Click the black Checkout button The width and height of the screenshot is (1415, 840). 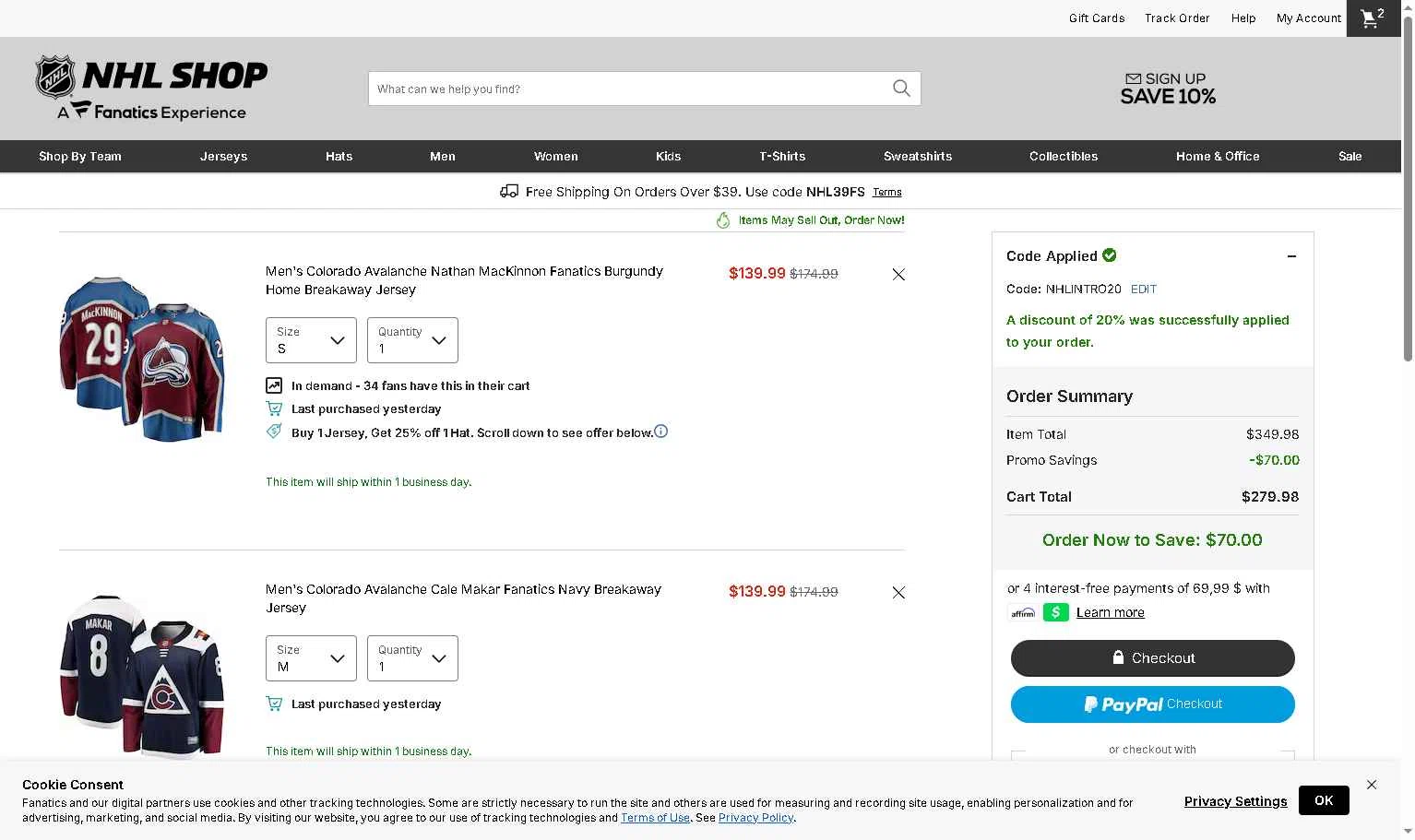coord(1153,658)
